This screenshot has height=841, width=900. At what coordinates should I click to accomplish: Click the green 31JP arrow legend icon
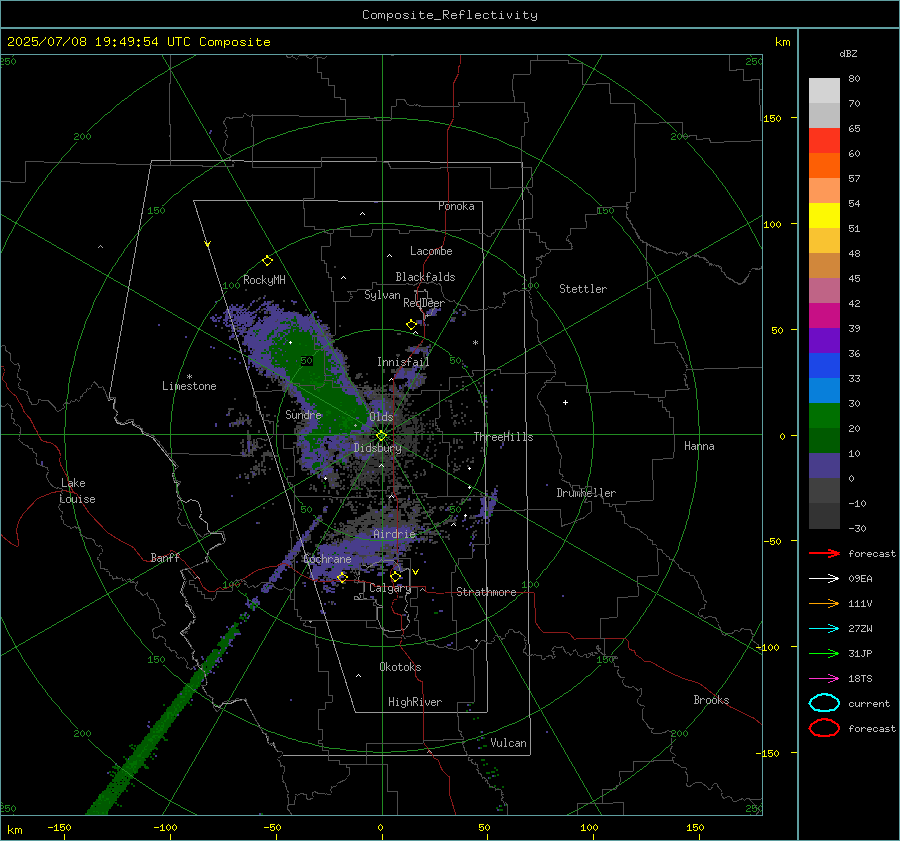coord(824,653)
